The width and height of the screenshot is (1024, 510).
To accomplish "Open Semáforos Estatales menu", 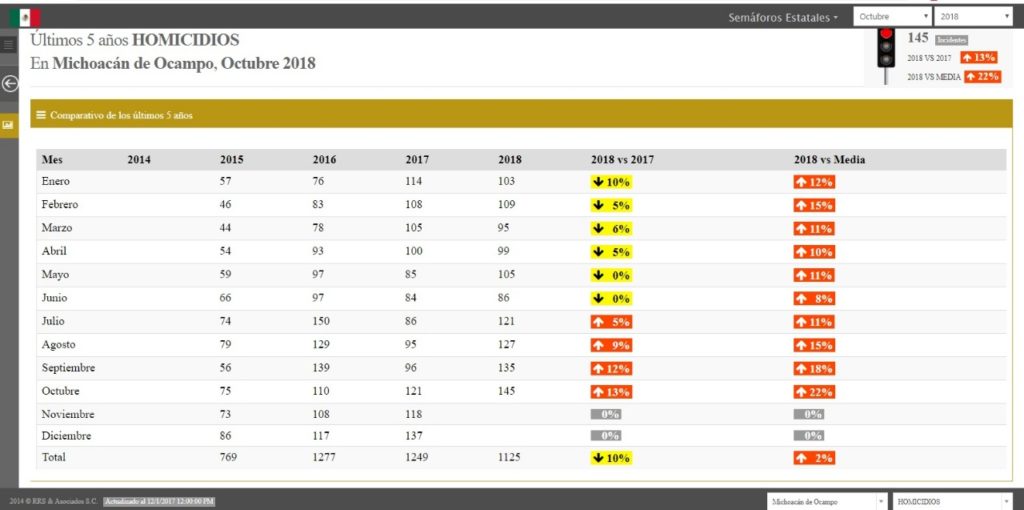I will 783,18.
